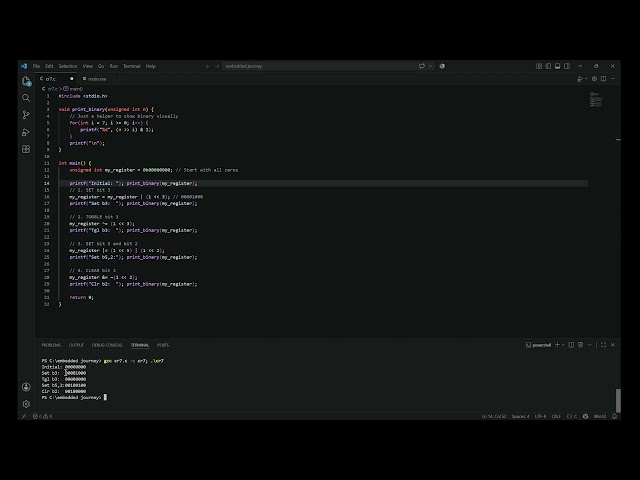Change line endings via CRLF in the status bar
Viewport: 640px width, 480px height.
pos(556,416)
